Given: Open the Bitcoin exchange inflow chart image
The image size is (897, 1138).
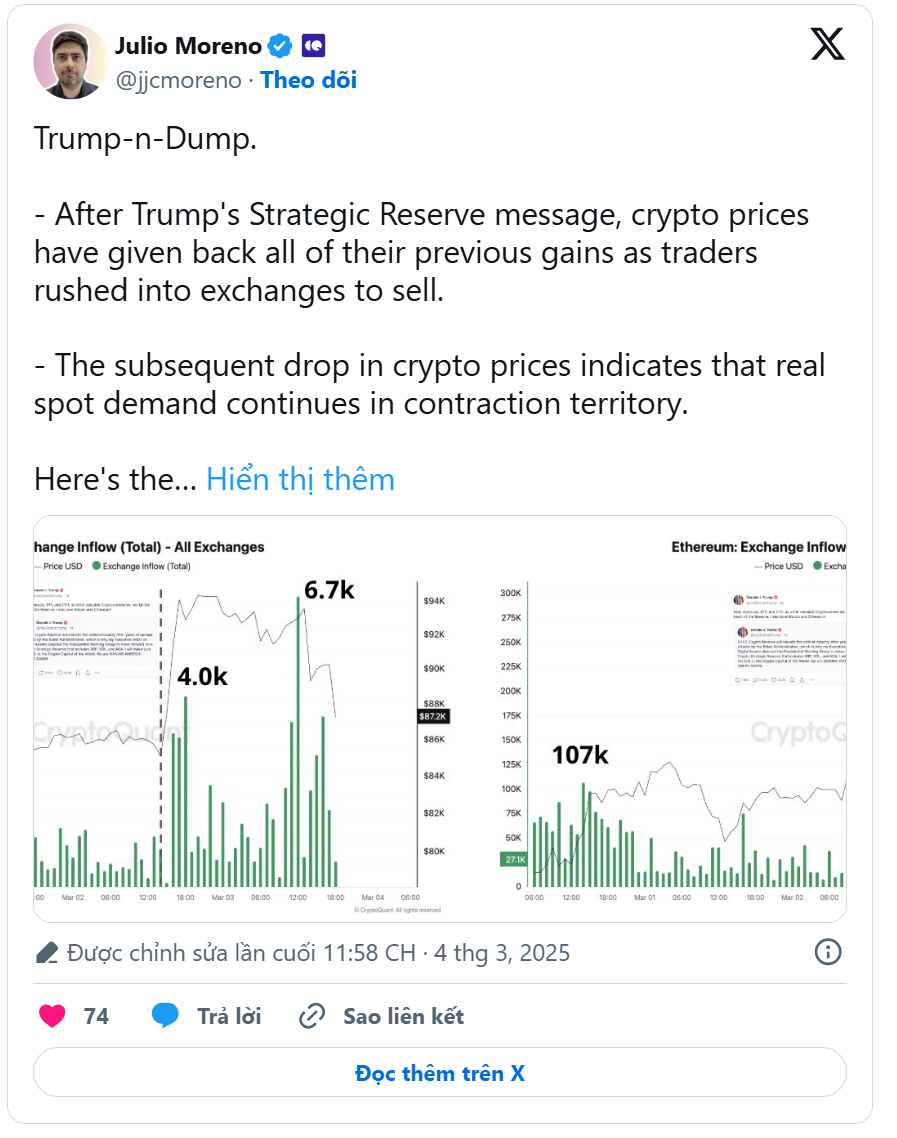Looking at the screenshot, I should pos(242,719).
